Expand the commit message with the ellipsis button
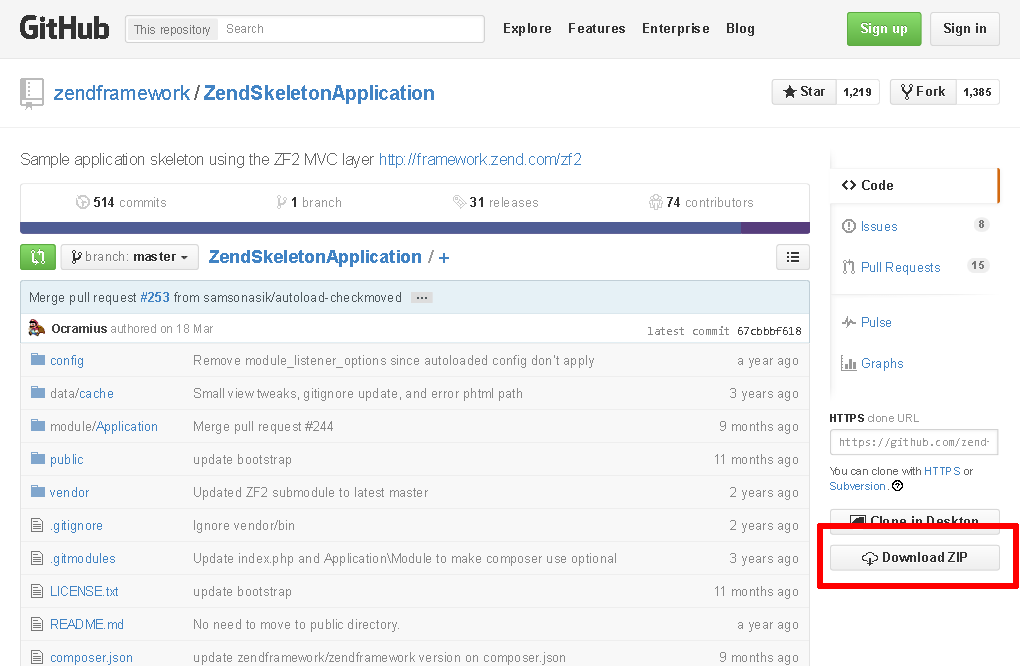This screenshot has height=666, width=1020. (x=421, y=296)
